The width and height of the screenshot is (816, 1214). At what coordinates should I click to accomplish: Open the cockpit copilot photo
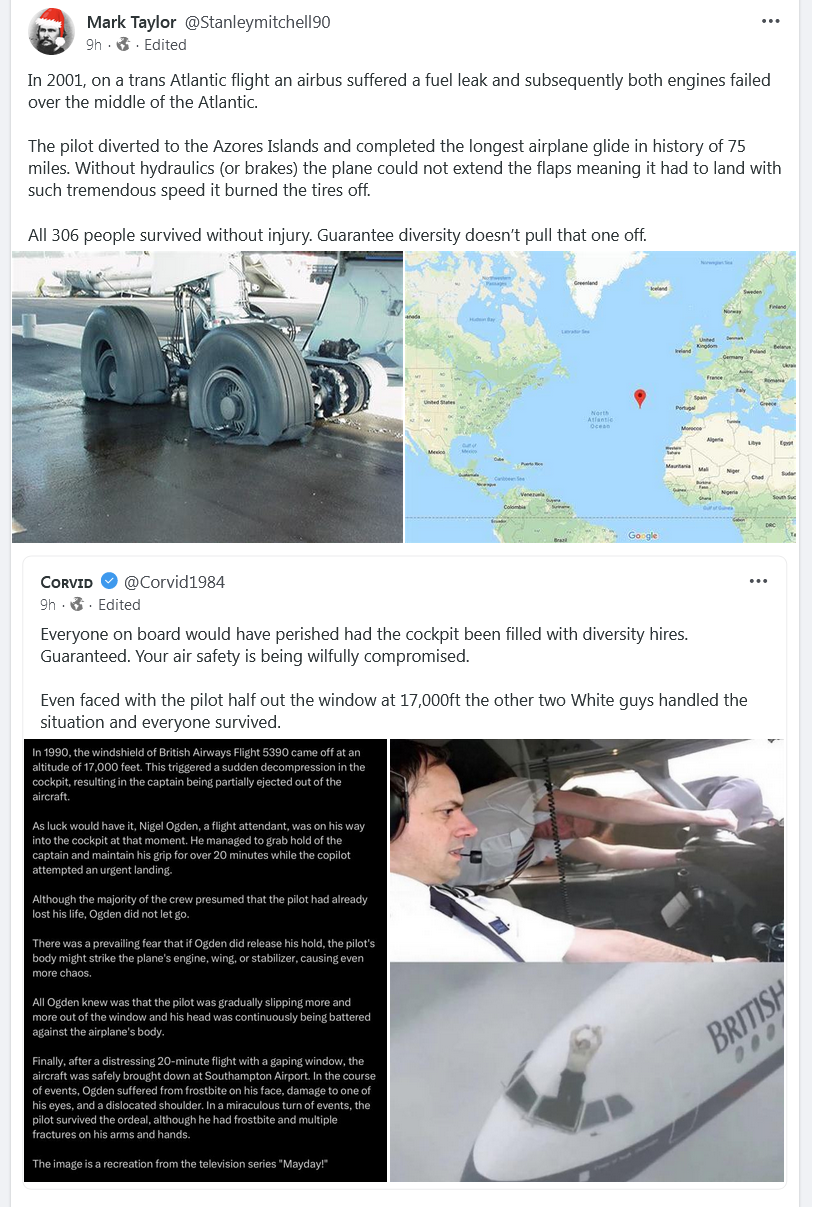click(x=587, y=850)
